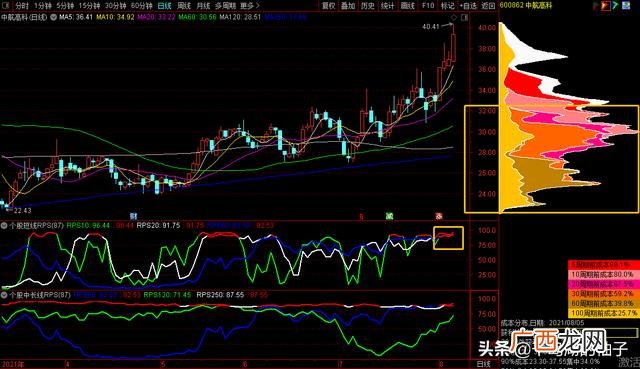This screenshot has width=640, height=369.
Task: Click the green arrow icon at top right
Action: [615, 6]
